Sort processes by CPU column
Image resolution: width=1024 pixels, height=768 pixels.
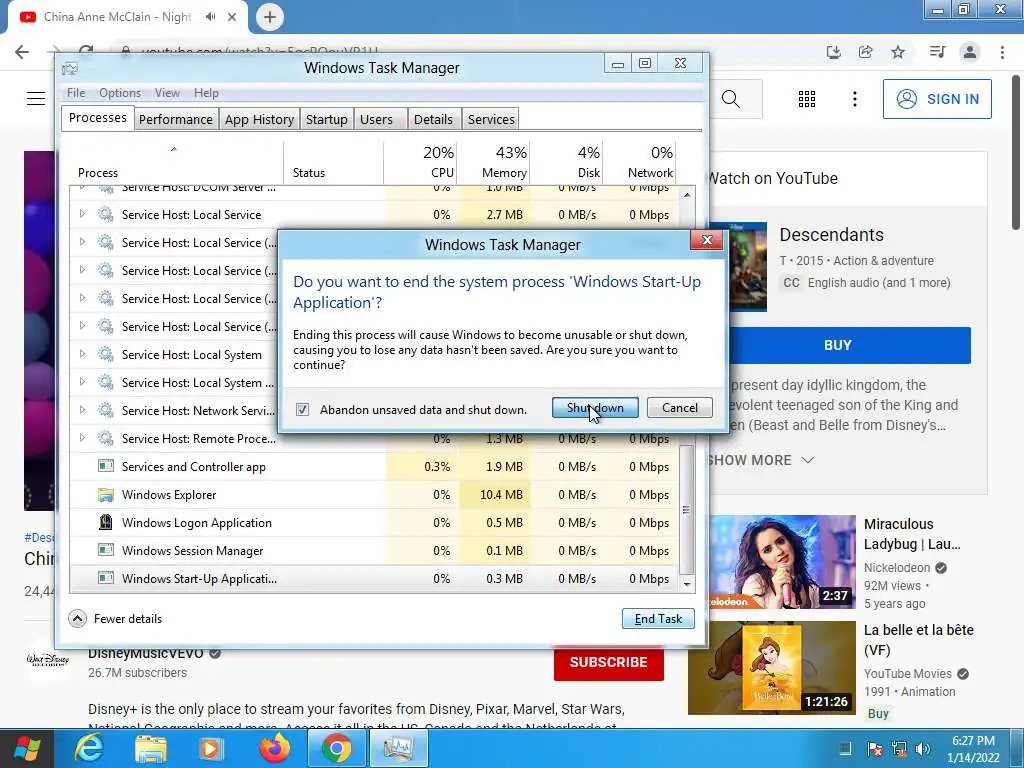pos(419,163)
